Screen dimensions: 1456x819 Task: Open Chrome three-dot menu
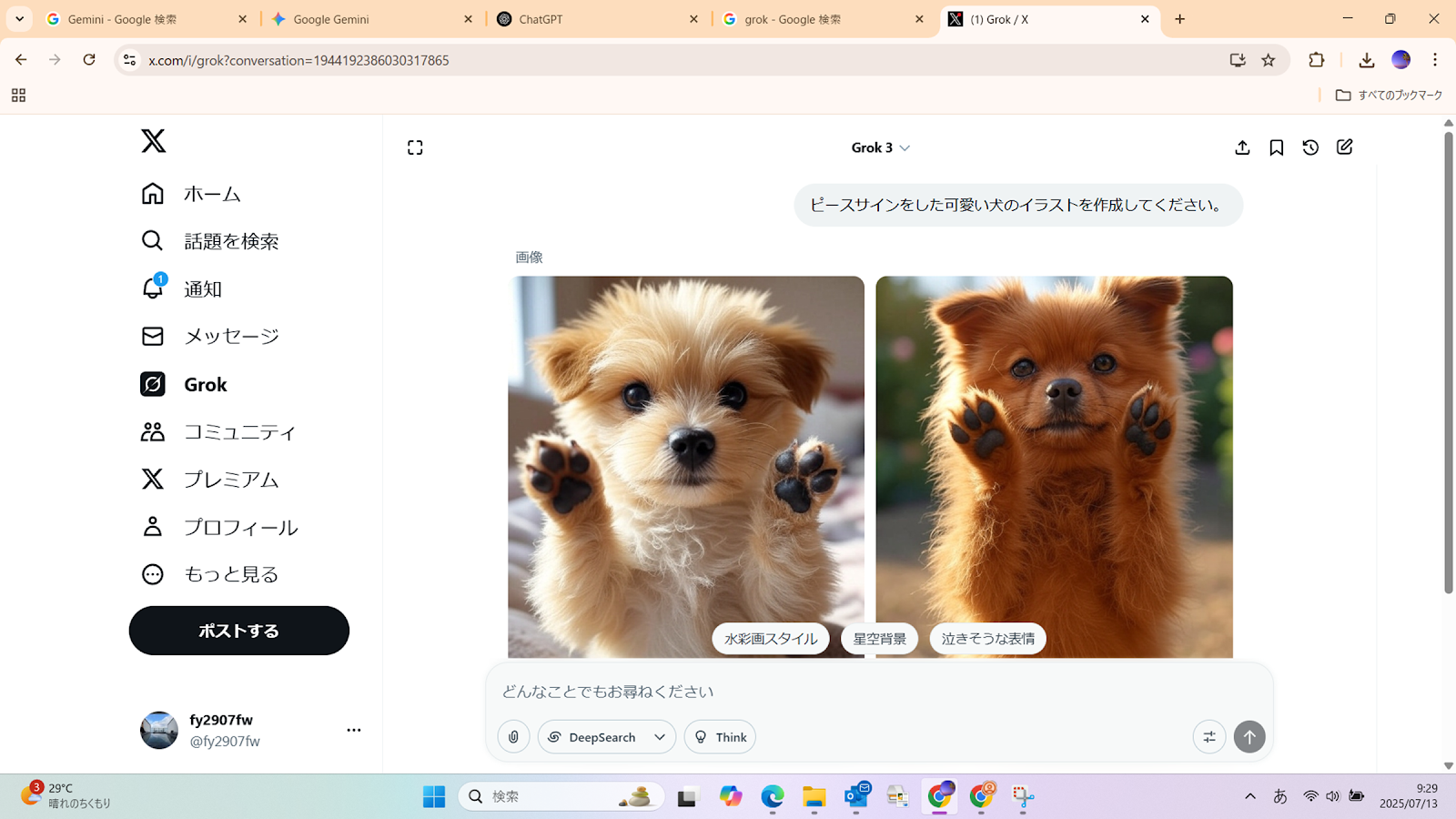1435,60
